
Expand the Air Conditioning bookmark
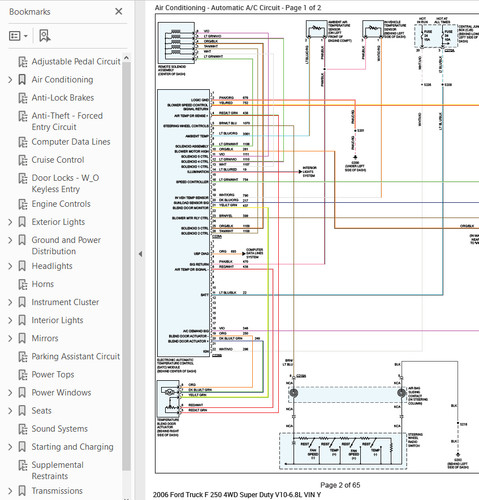10,80
